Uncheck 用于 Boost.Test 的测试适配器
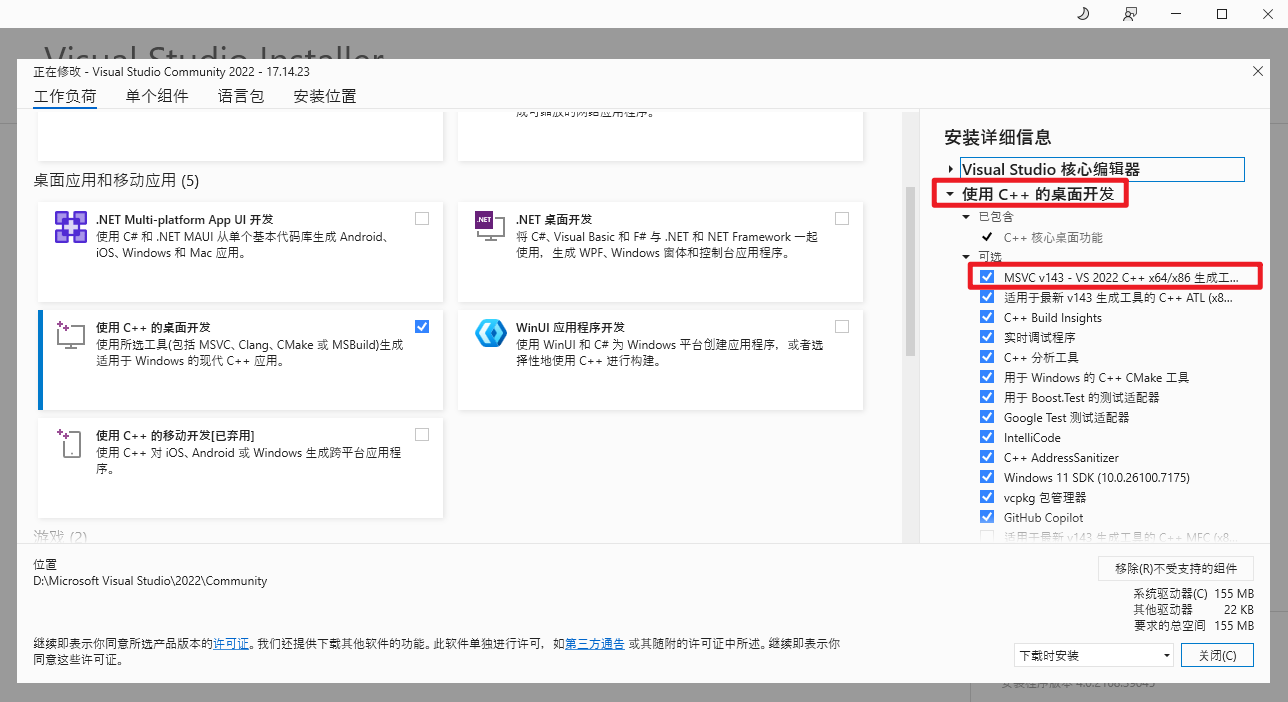The width and height of the screenshot is (1288, 702). (x=988, y=397)
